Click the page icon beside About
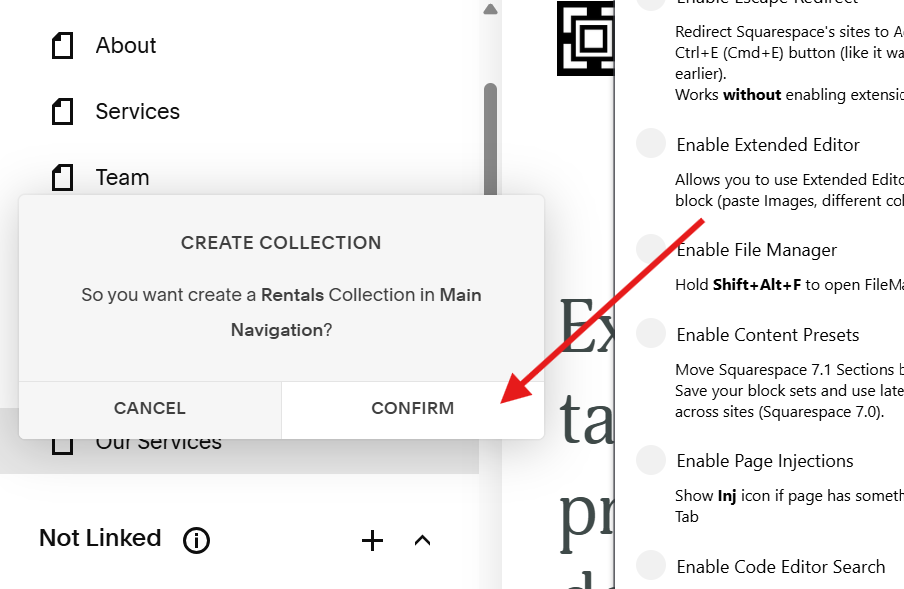The width and height of the screenshot is (904, 589). (x=62, y=45)
